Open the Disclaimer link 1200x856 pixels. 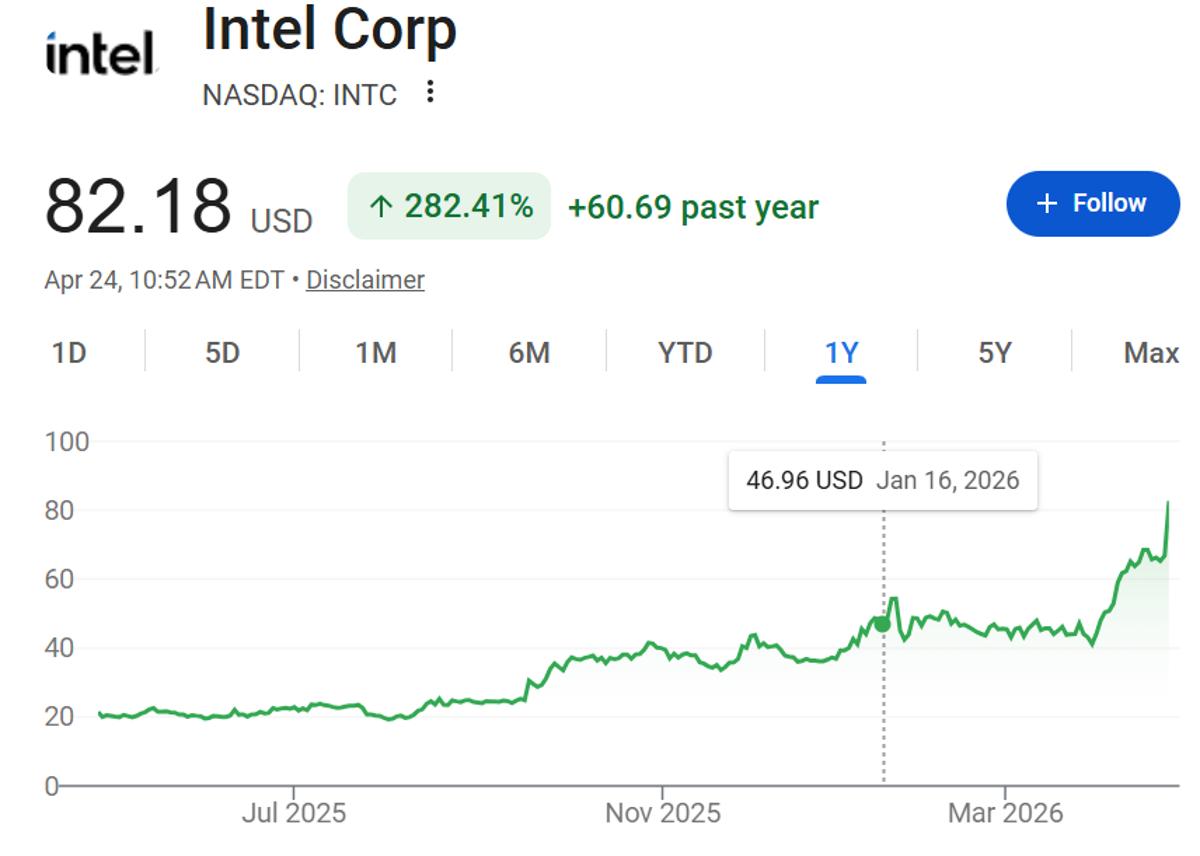click(x=365, y=280)
